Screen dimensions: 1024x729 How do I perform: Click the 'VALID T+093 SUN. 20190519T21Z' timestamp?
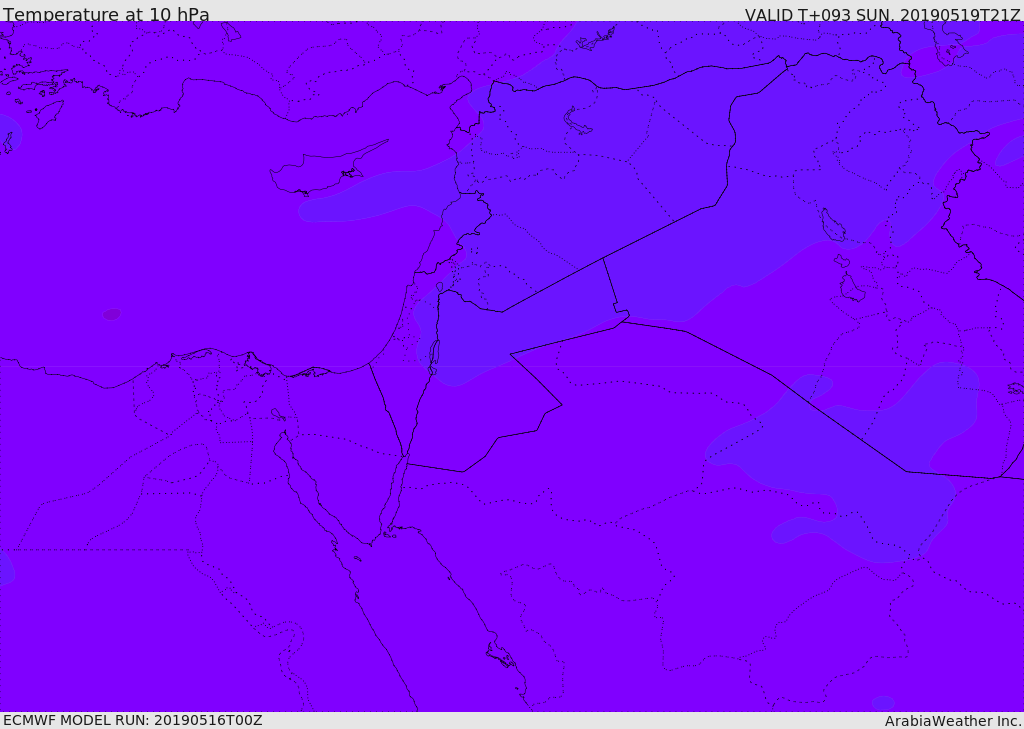882,15
